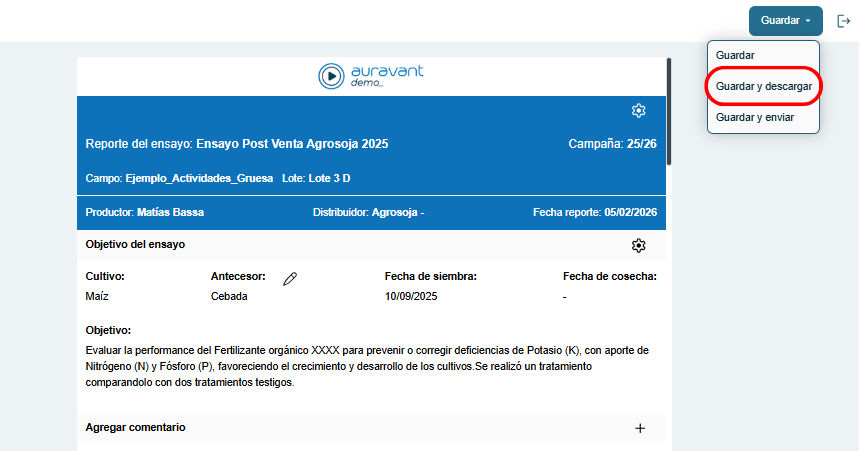
Task: Click the sowing date 10/09/2025
Action: click(411, 296)
